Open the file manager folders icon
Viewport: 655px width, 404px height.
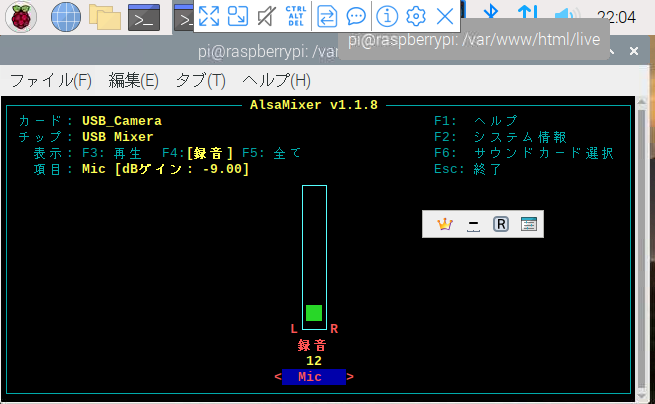coord(105,18)
